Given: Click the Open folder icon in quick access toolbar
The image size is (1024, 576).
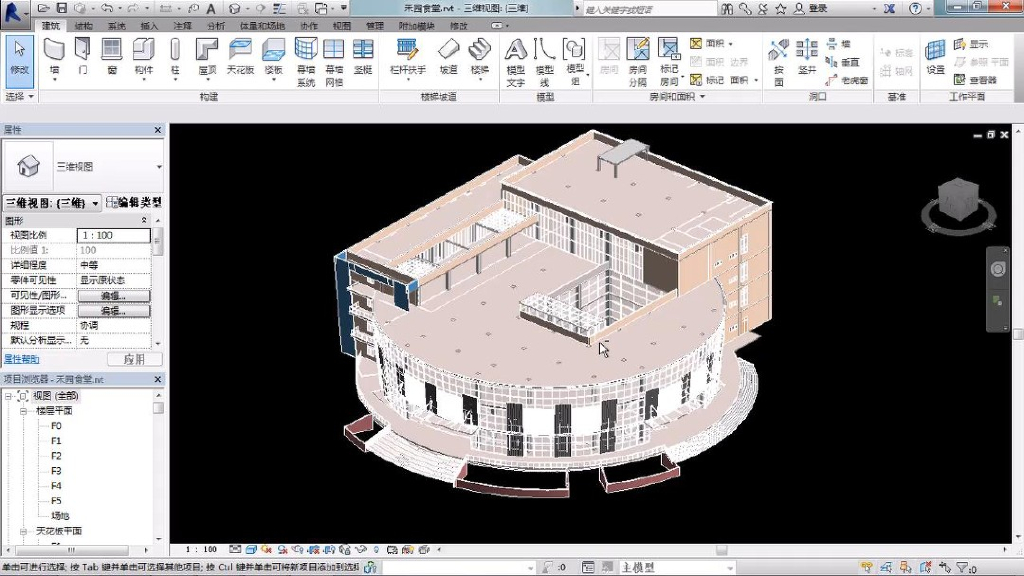Looking at the screenshot, I should point(44,8).
